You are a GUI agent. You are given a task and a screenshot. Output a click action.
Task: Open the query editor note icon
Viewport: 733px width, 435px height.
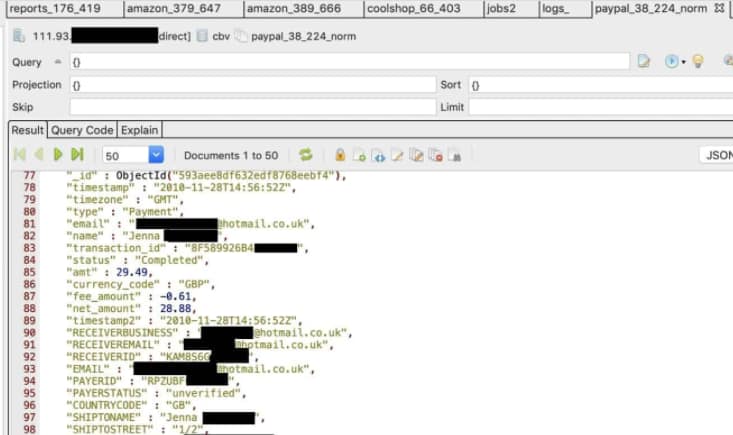coord(645,62)
